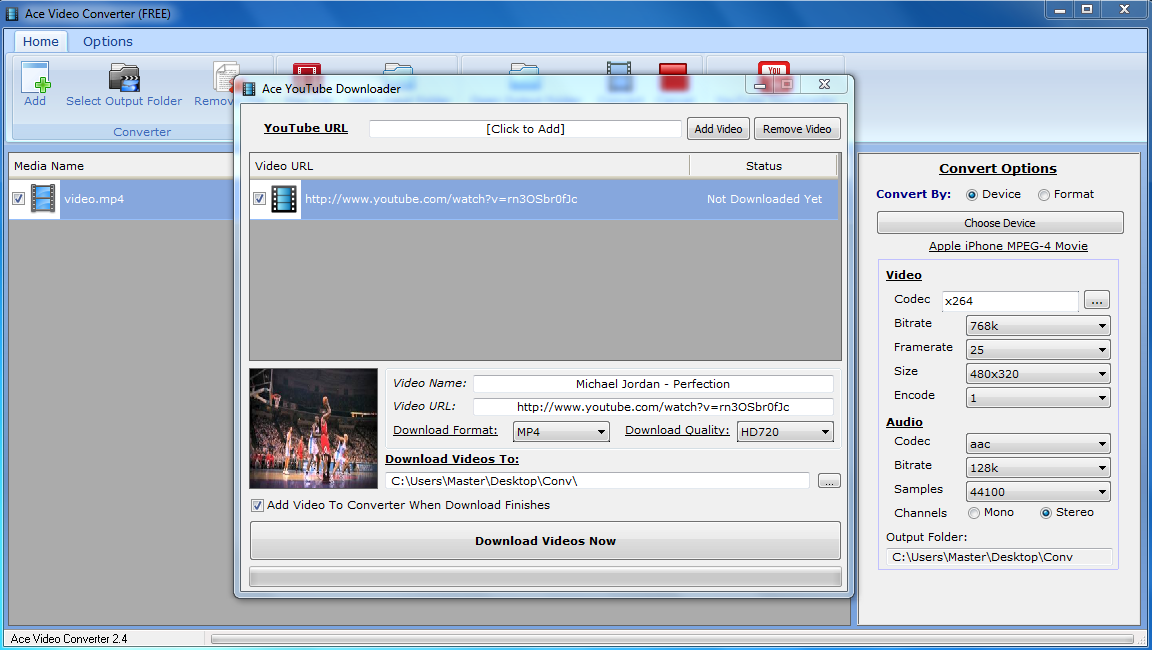The width and height of the screenshot is (1152, 650).
Task: Open the codec browser via the ... button
Action: point(1096,299)
